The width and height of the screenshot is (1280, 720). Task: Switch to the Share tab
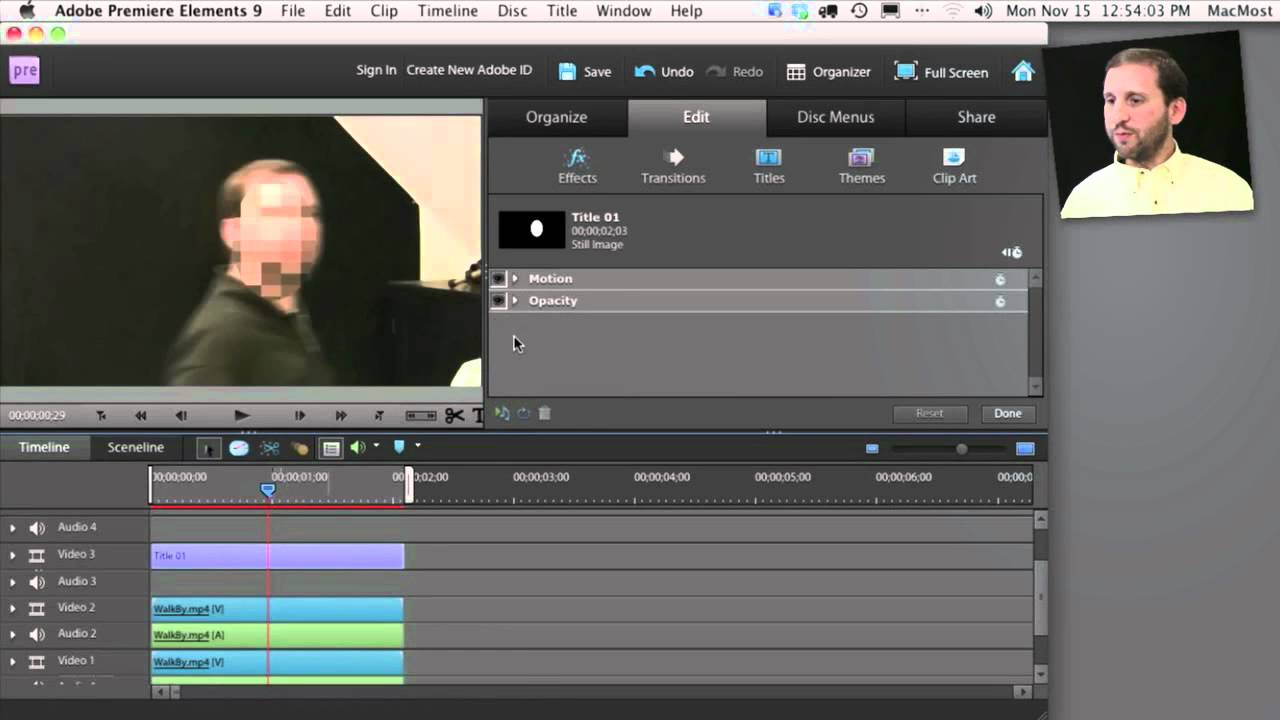pyautogui.click(x=976, y=117)
